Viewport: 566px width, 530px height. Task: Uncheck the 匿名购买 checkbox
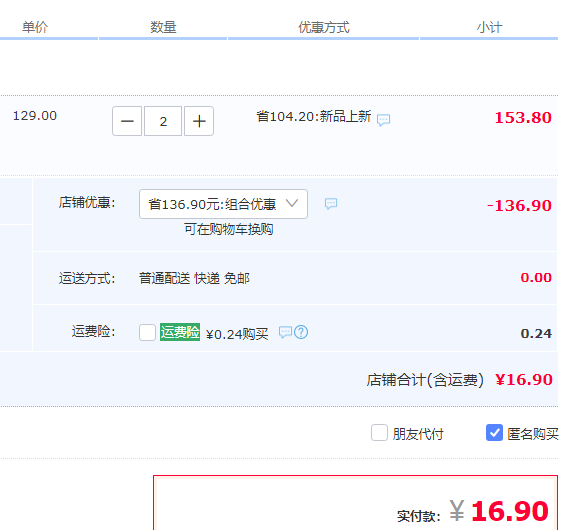click(494, 433)
